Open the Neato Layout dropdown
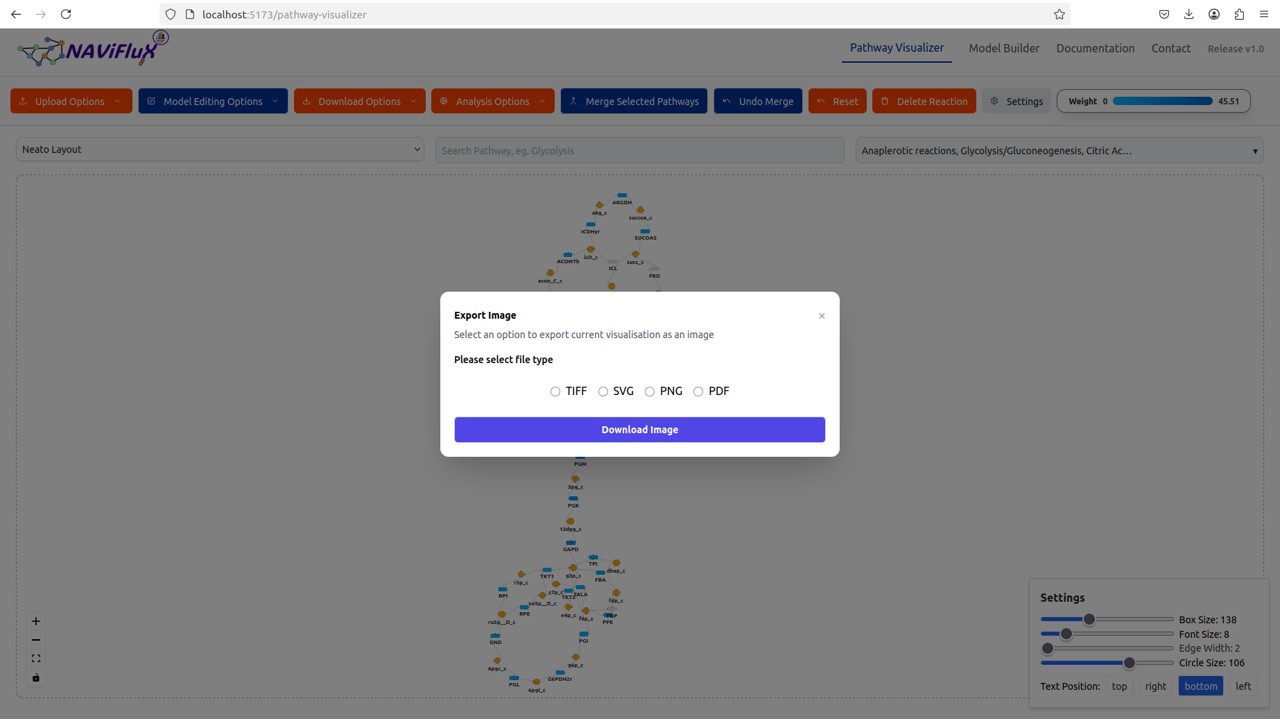1280x720 pixels. click(220, 150)
